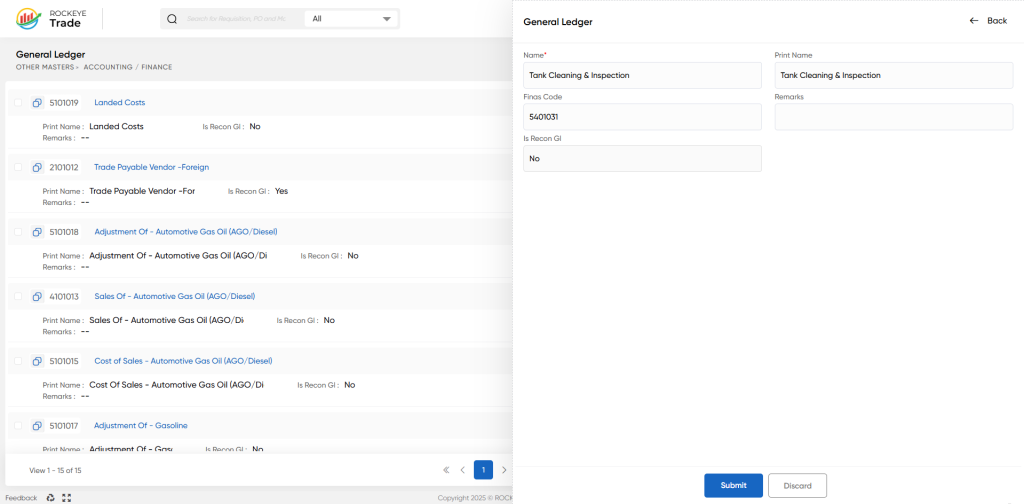The height and width of the screenshot is (504, 1024).
Task: Select checkbox for 5101015 Cost of Sales
Action: click(18, 361)
